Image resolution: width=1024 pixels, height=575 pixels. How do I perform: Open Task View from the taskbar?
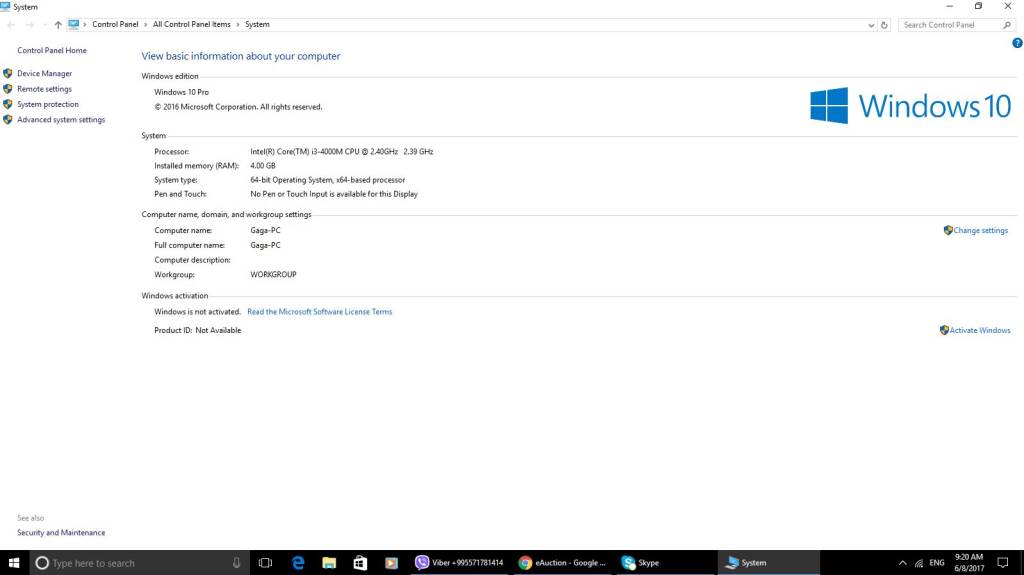[265, 563]
